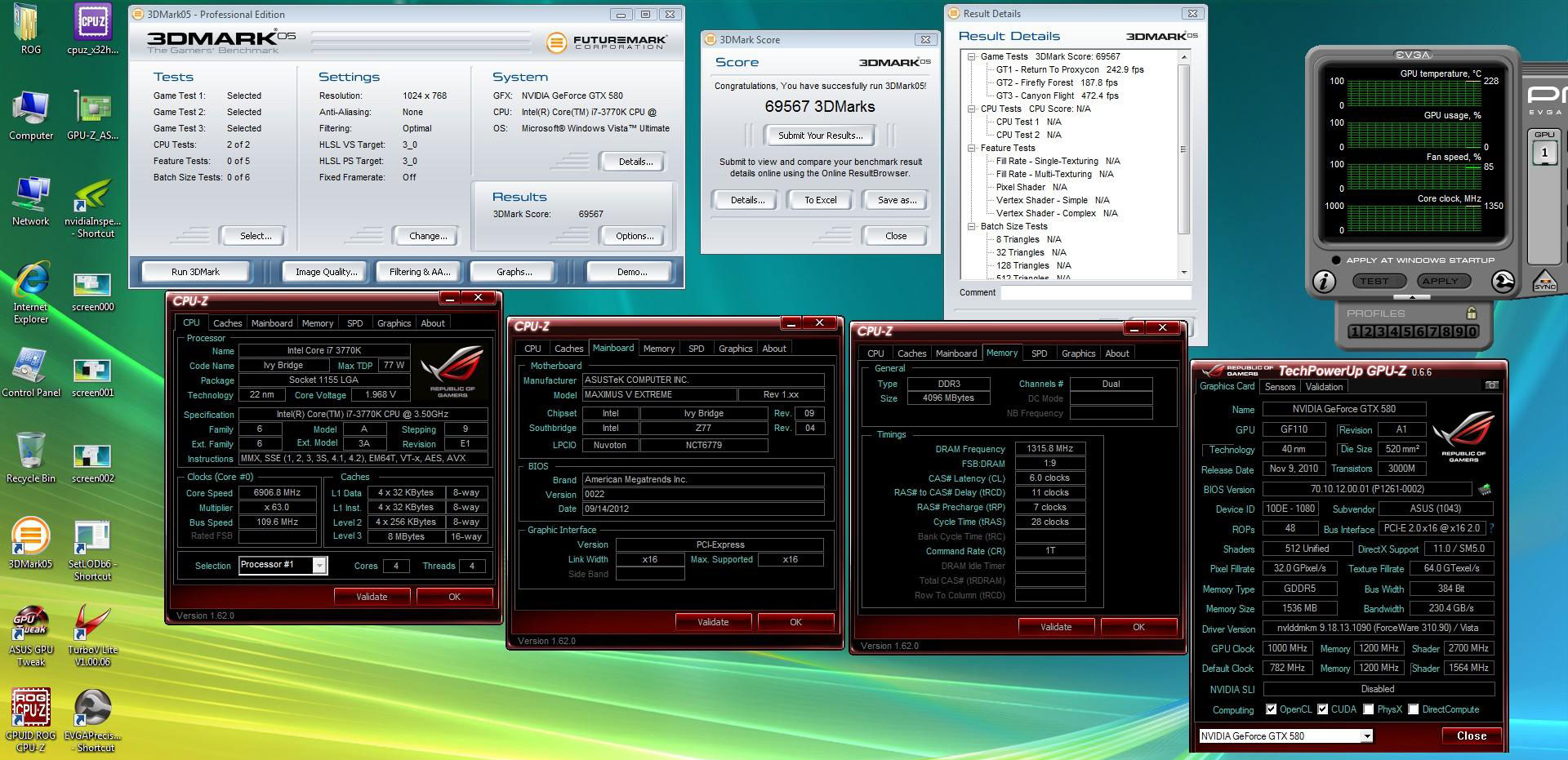Collapse the Game Tests tree node
1568x760 pixels.
972,57
